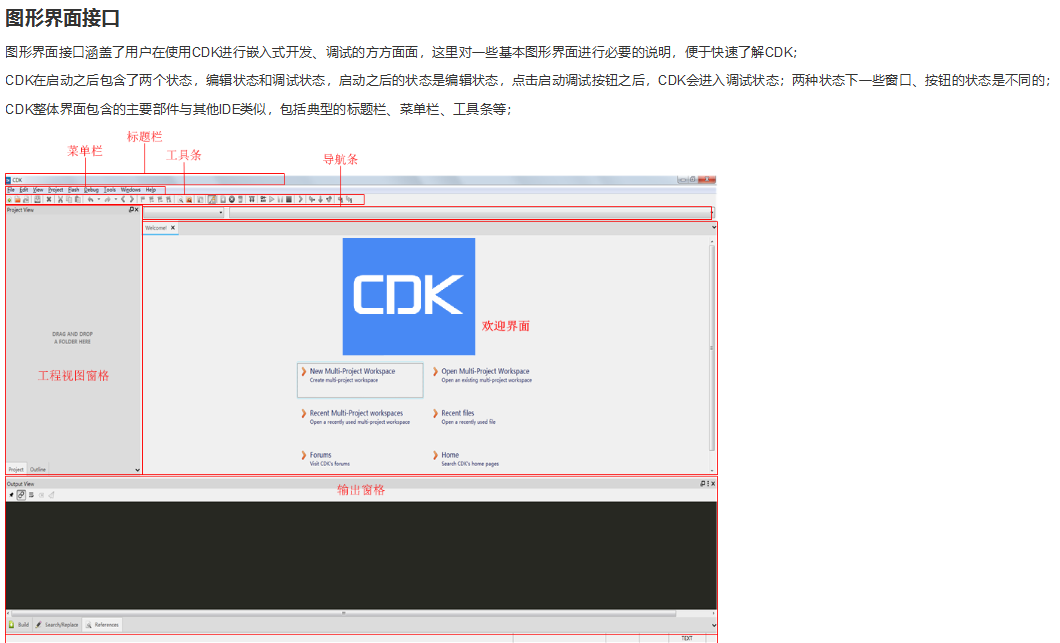1060x643 pixels.
Task: Toggle auto-hide pin on the Output View
Action: point(703,483)
